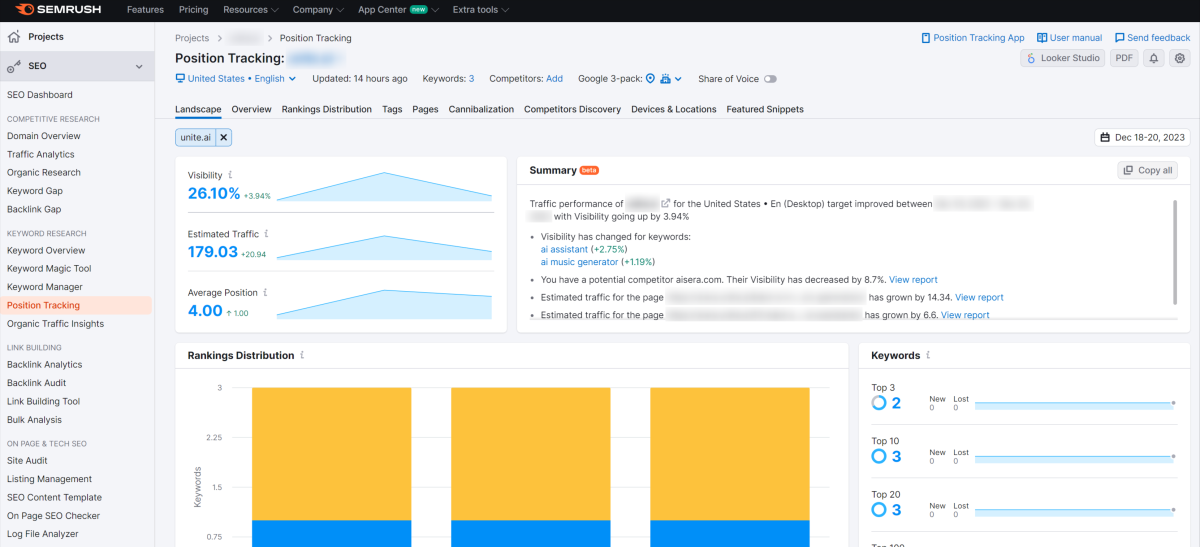Screen dimensions: 1200x547
Task: Open the Pages tab
Action: pyautogui.click(x=425, y=109)
